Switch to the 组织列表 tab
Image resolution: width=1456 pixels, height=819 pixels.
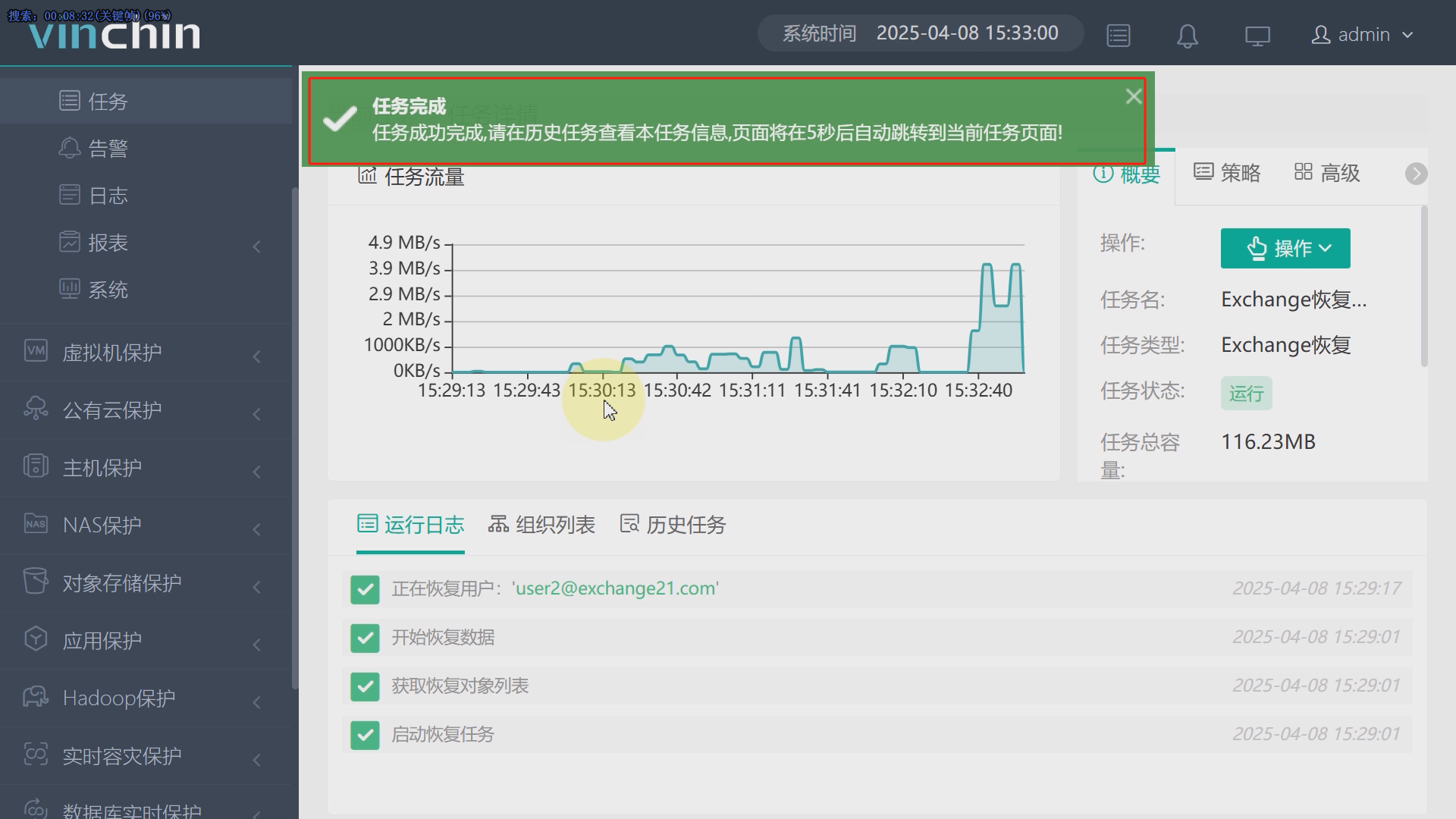click(541, 525)
